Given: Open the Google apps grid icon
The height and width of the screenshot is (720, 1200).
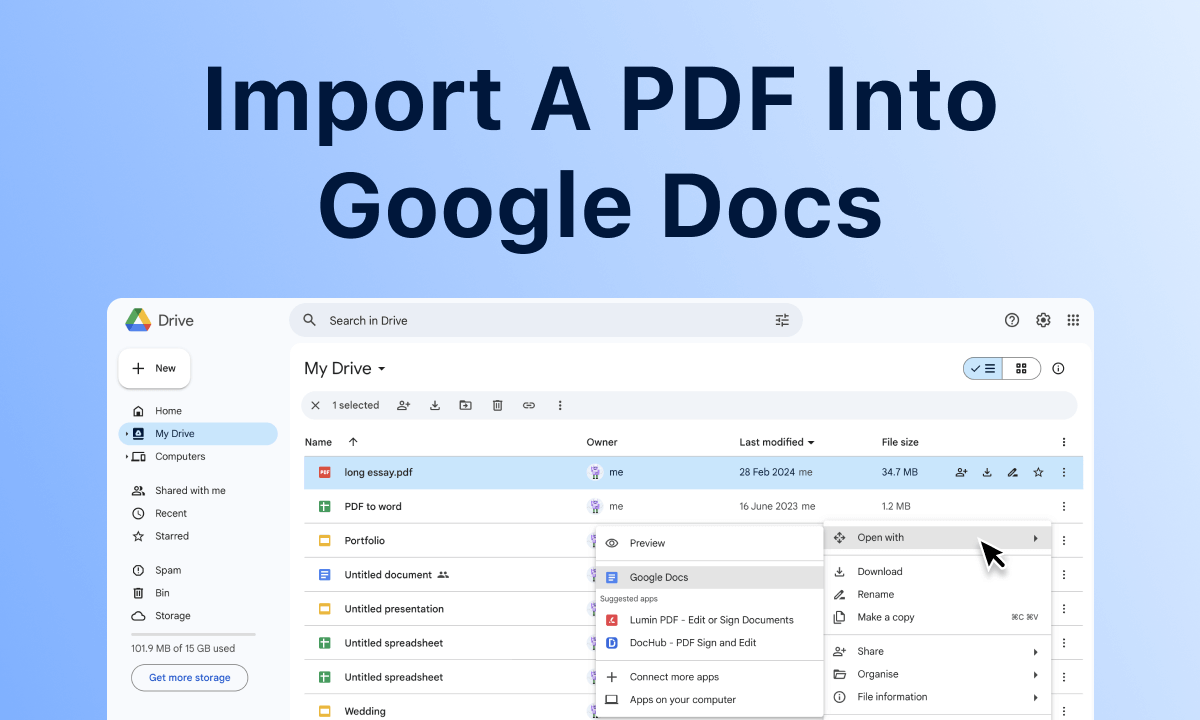Looking at the screenshot, I should click(x=1073, y=320).
